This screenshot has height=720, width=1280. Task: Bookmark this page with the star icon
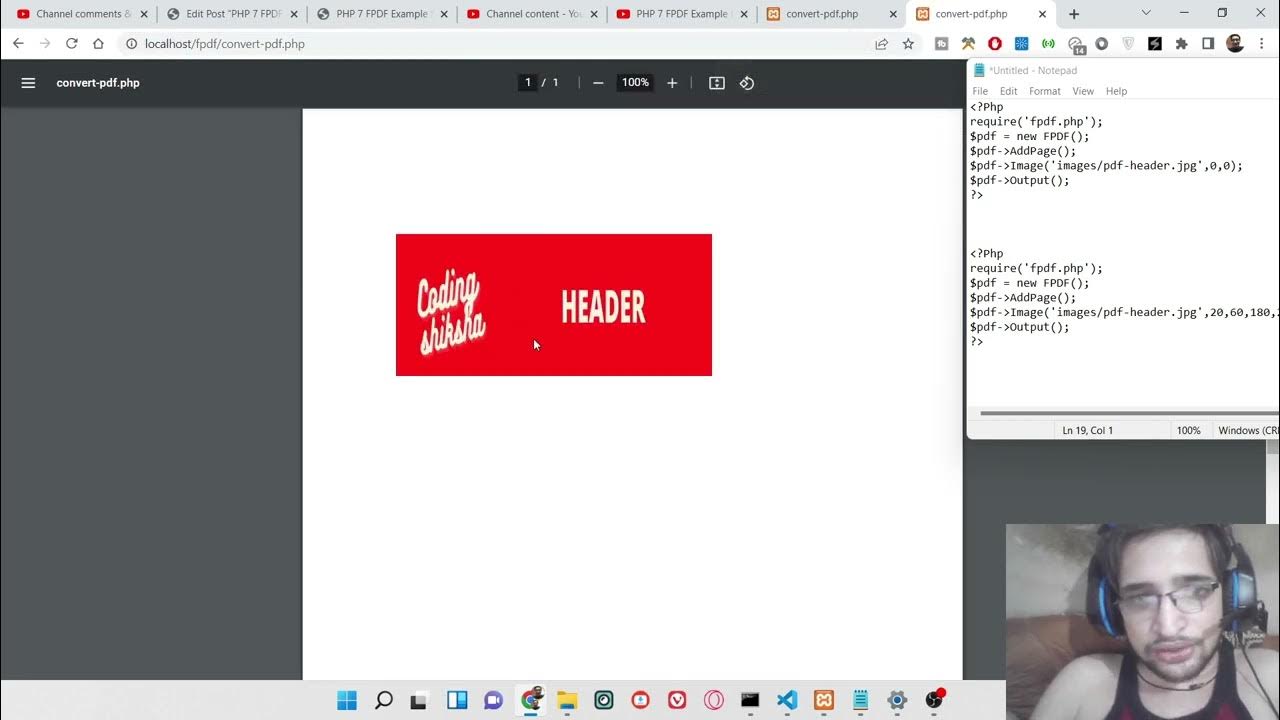pyautogui.click(x=908, y=44)
